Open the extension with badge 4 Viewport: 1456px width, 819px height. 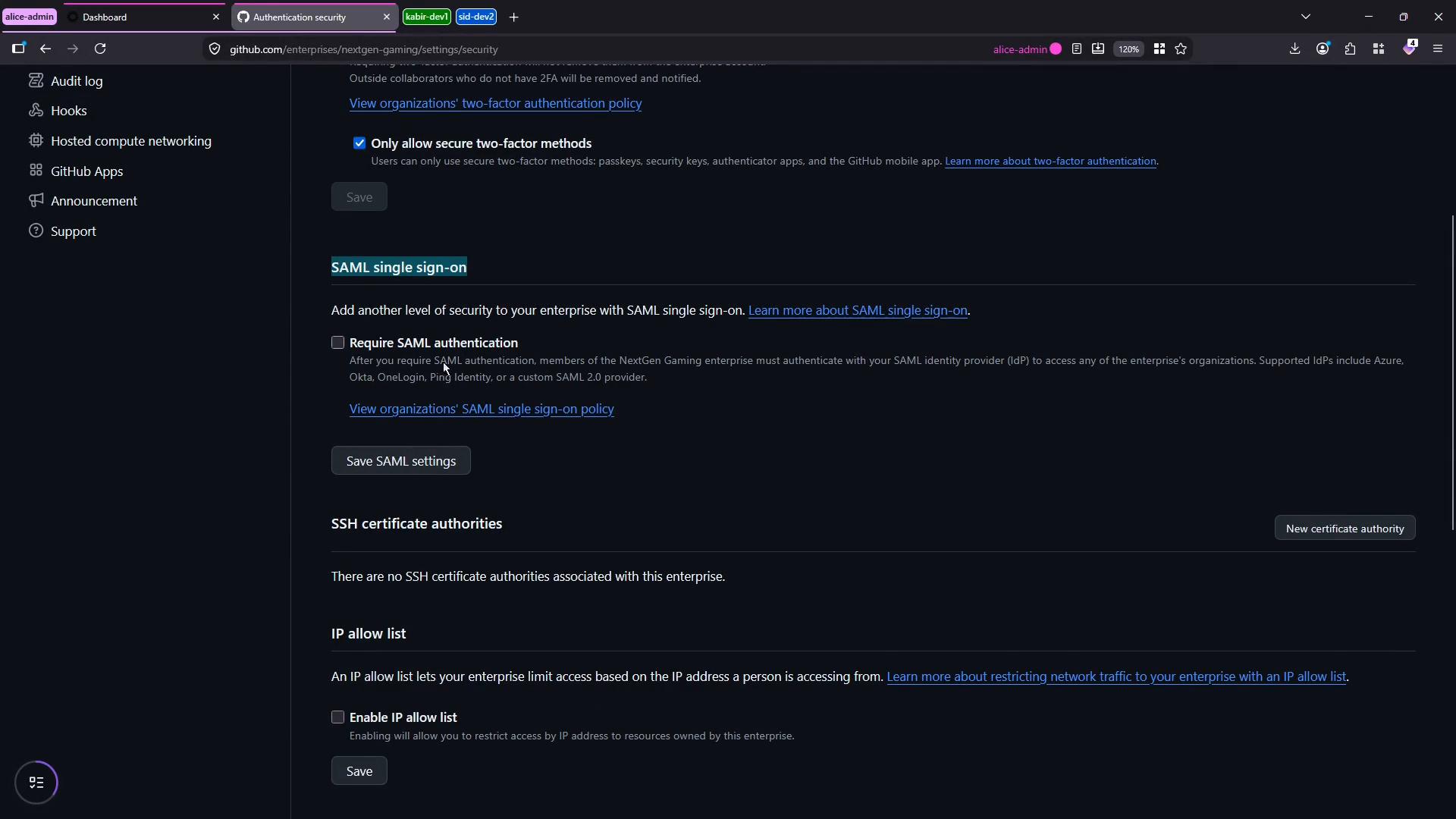(x=1410, y=48)
